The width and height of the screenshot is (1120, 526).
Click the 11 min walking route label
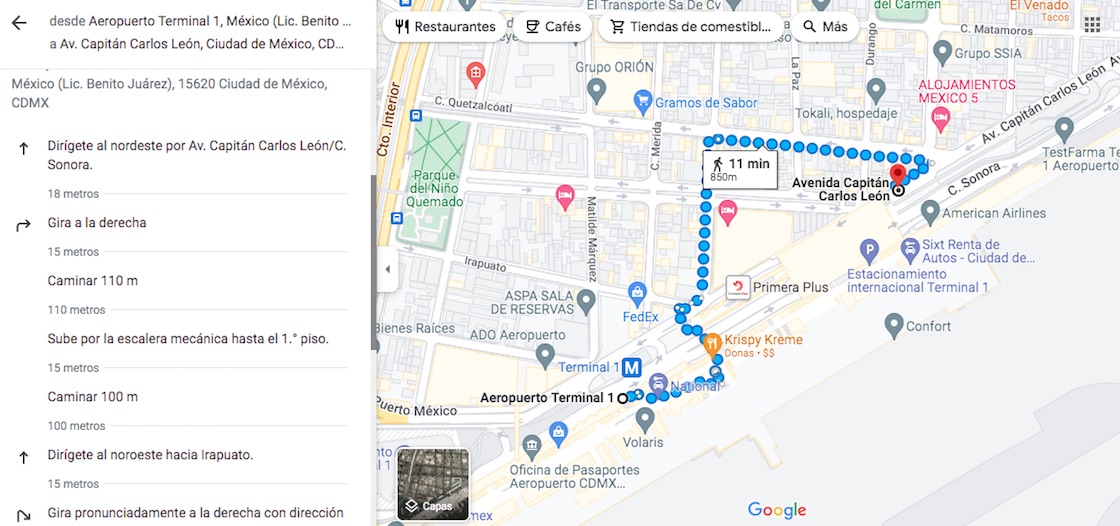(x=740, y=169)
